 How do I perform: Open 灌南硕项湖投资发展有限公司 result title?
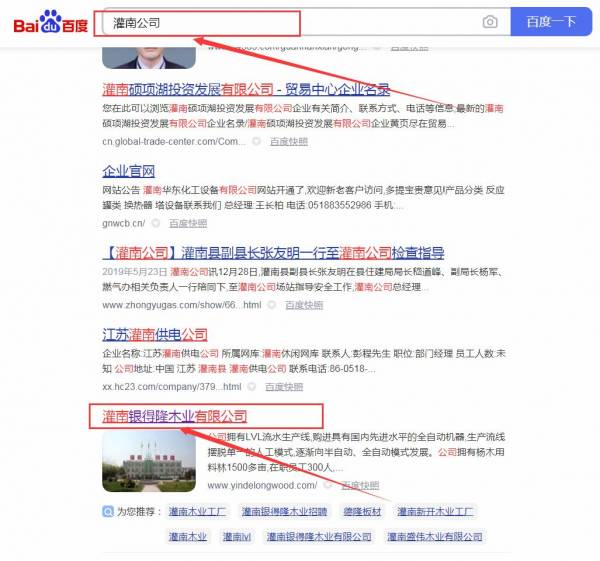coord(246,88)
